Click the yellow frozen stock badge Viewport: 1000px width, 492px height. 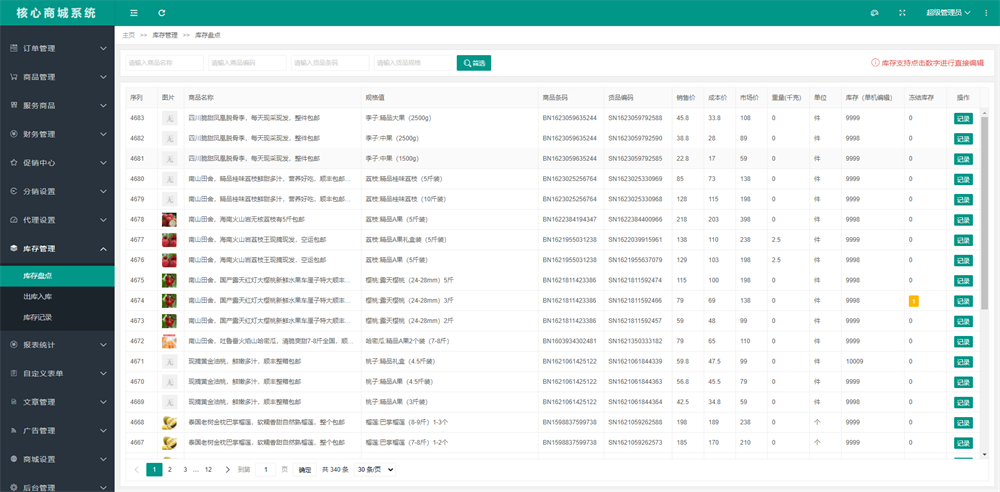click(x=913, y=300)
